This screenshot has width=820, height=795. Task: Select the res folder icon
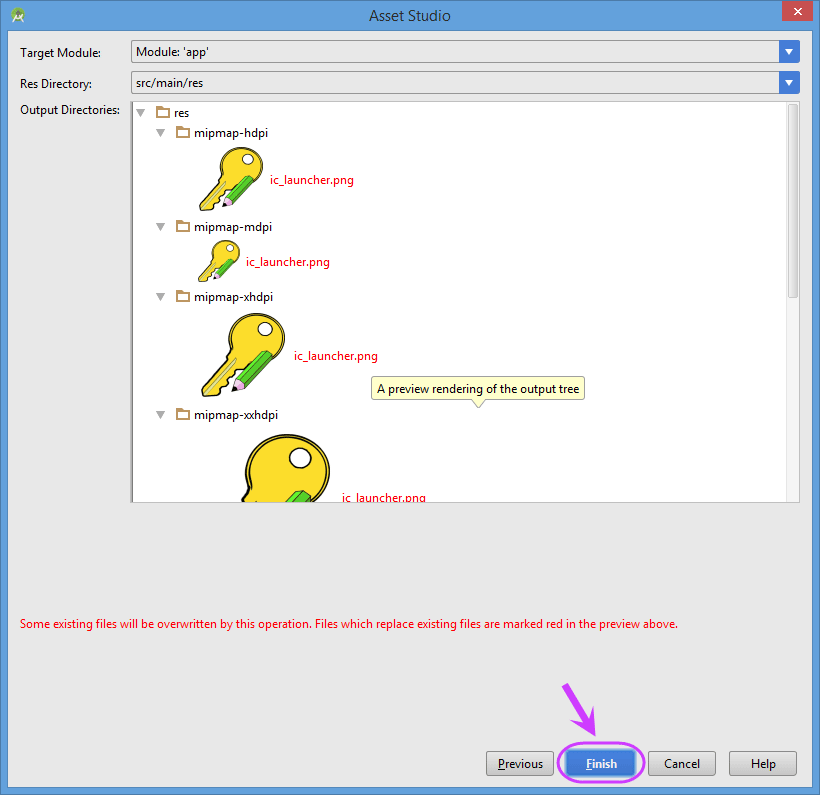click(163, 112)
